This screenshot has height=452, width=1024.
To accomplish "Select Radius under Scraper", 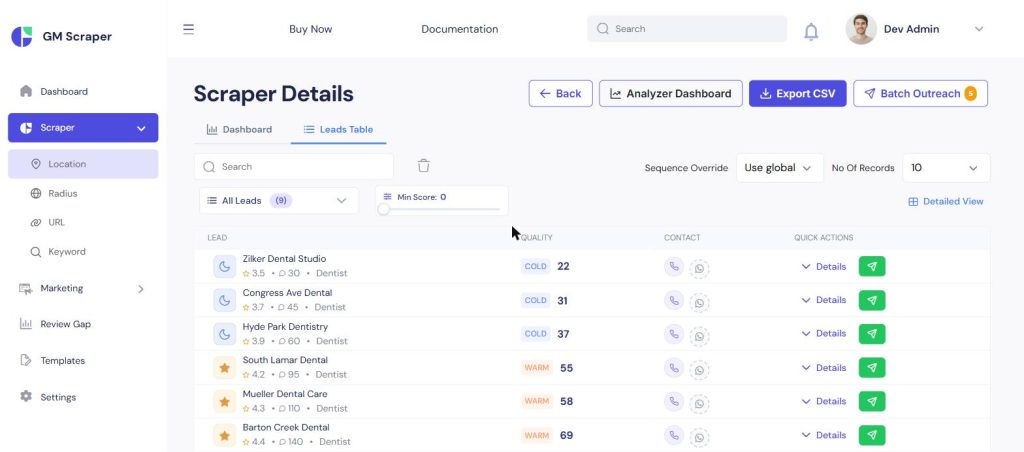I will [x=62, y=193].
